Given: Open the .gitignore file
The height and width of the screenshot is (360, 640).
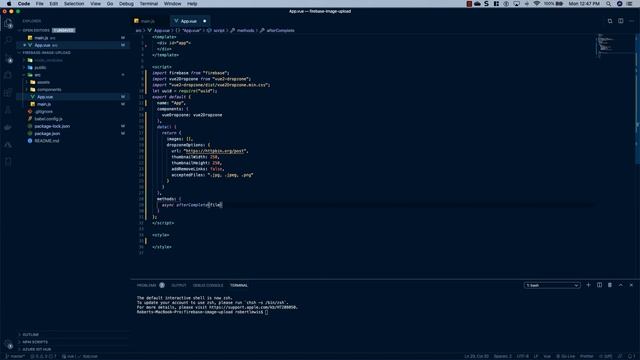Looking at the screenshot, I should (73, 111).
